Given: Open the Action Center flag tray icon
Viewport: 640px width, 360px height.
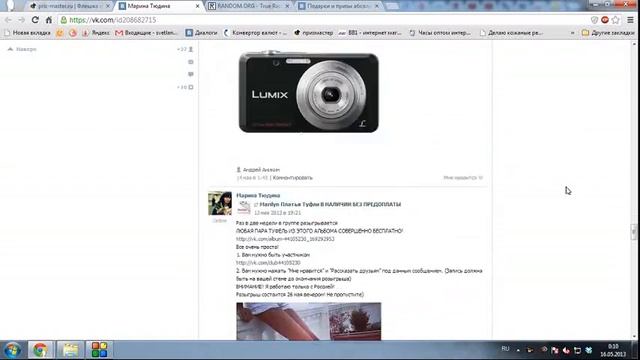Looking at the screenshot, I should [x=554, y=350].
